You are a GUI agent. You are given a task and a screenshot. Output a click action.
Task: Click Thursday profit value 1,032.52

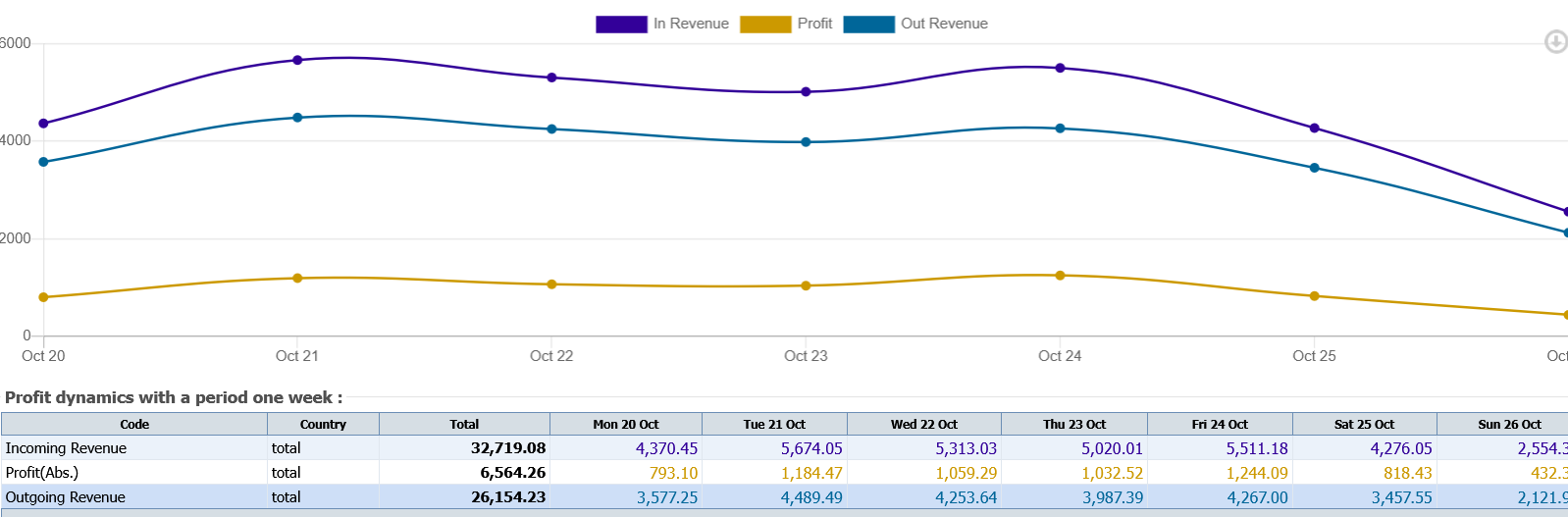click(1112, 473)
